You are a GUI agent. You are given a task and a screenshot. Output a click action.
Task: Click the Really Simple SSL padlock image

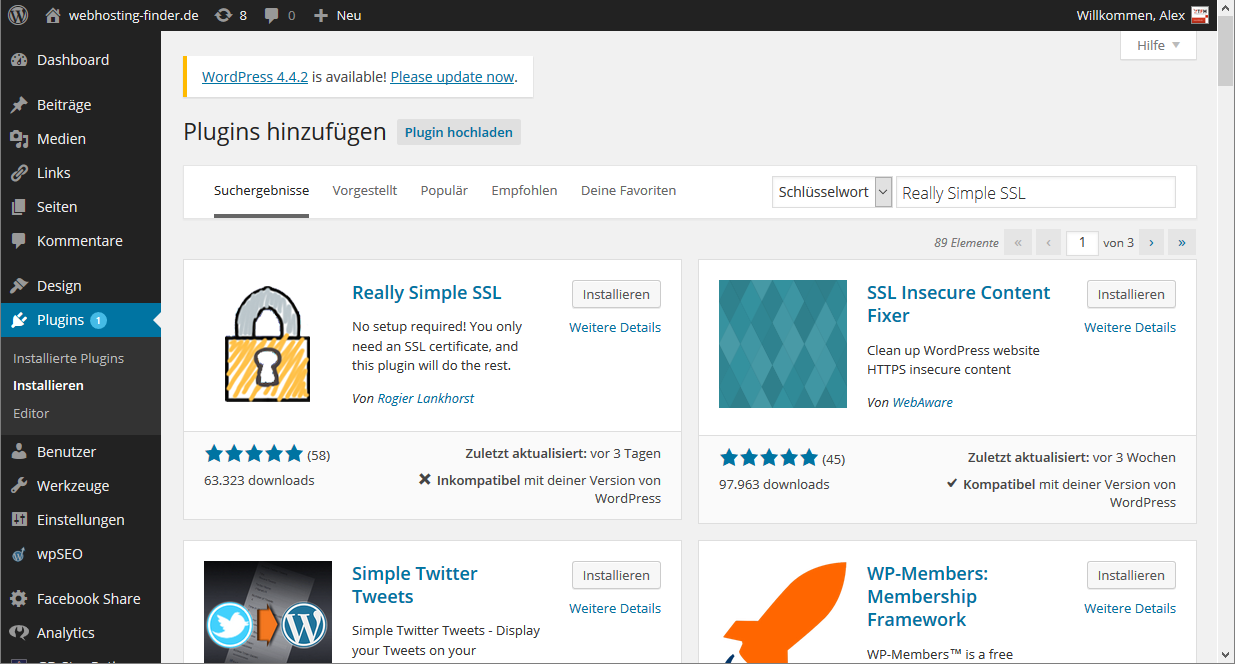pyautogui.click(x=268, y=344)
